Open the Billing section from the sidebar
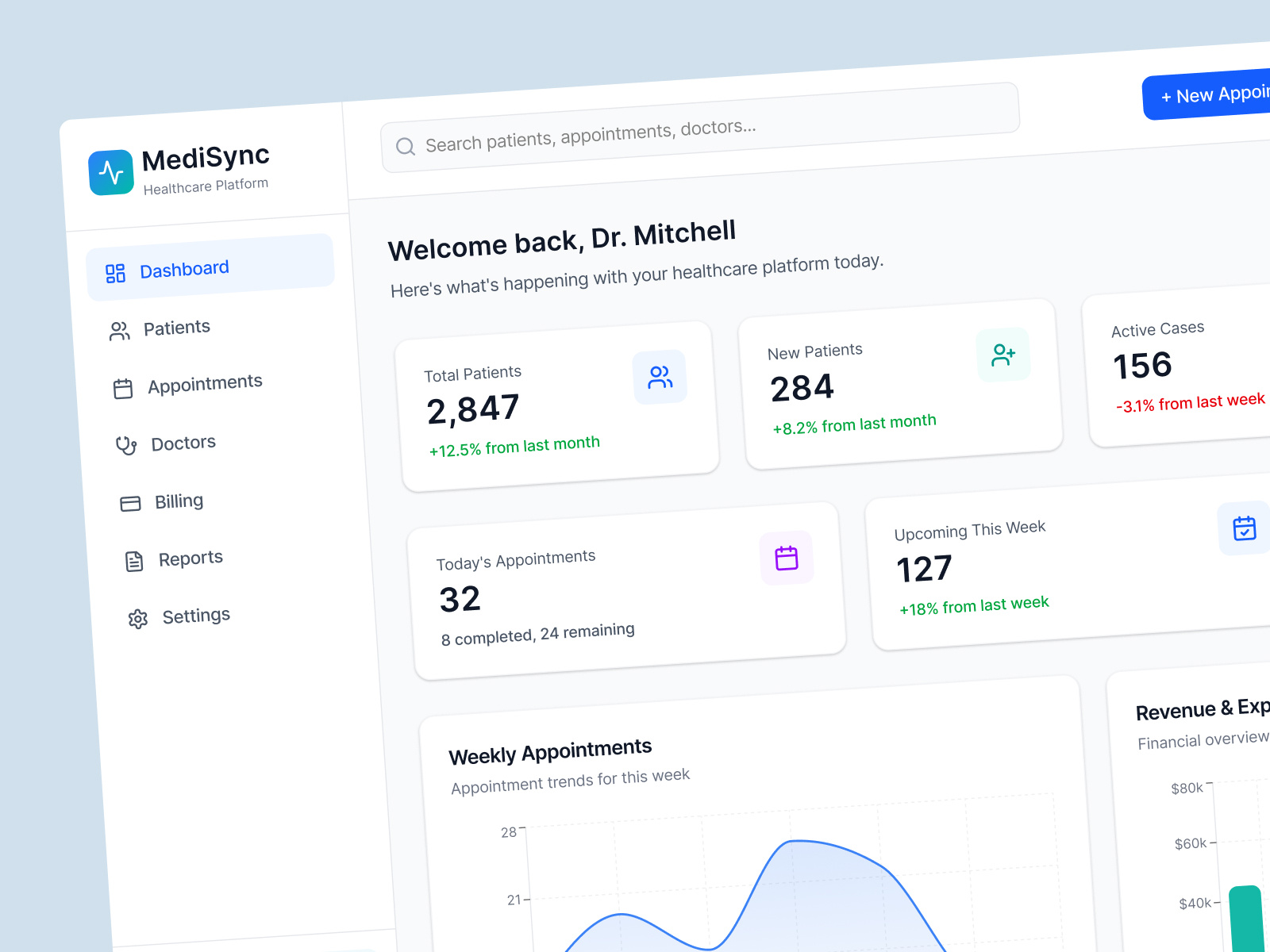This screenshot has height=952, width=1270. pos(179,501)
